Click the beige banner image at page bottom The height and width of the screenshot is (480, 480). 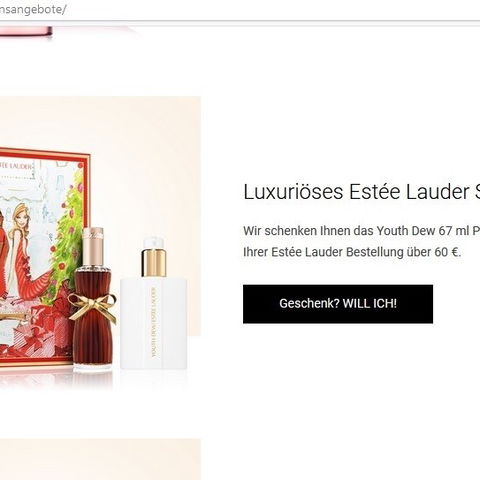click(x=100, y=459)
